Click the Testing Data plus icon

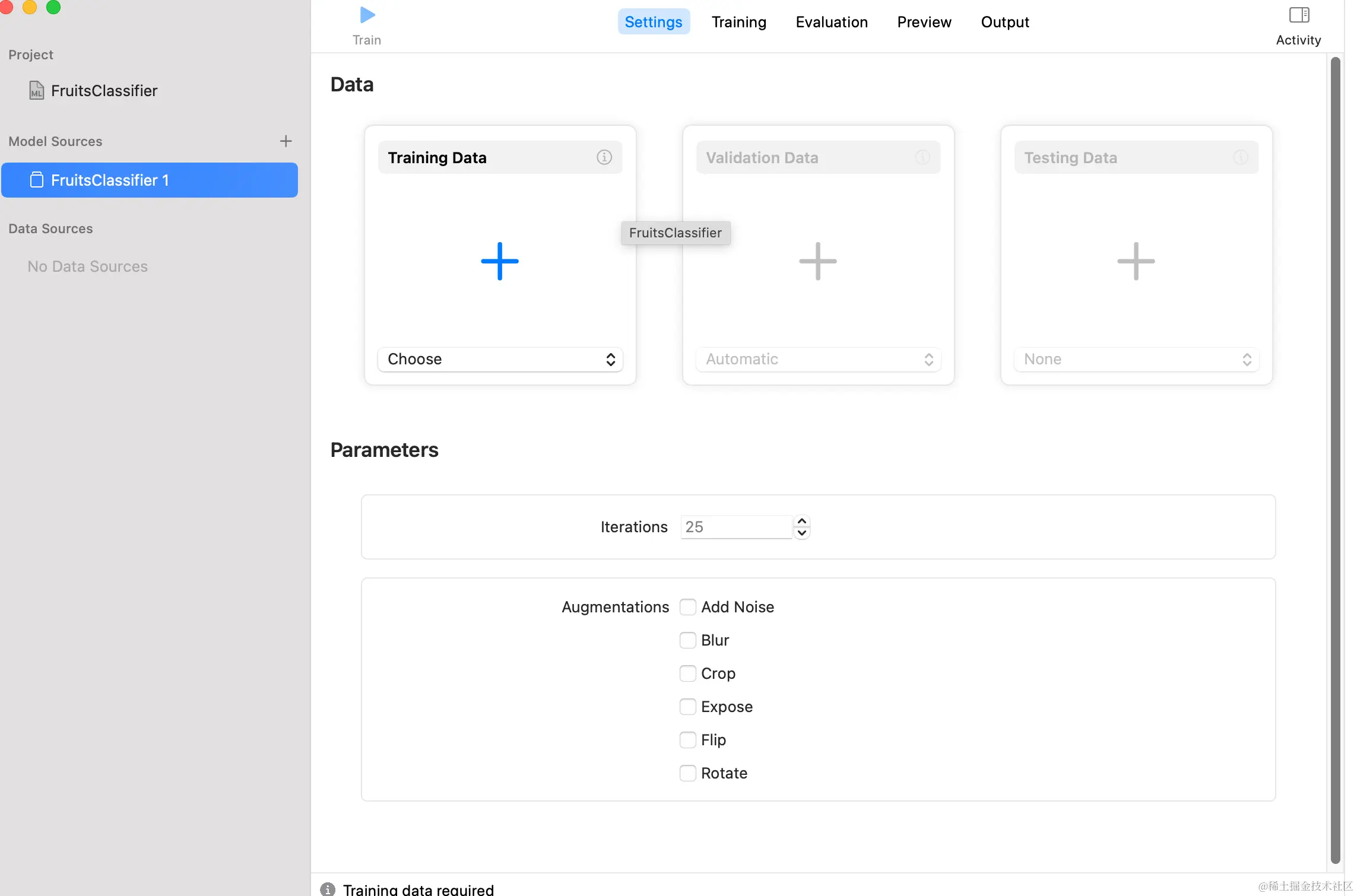[1136, 261]
